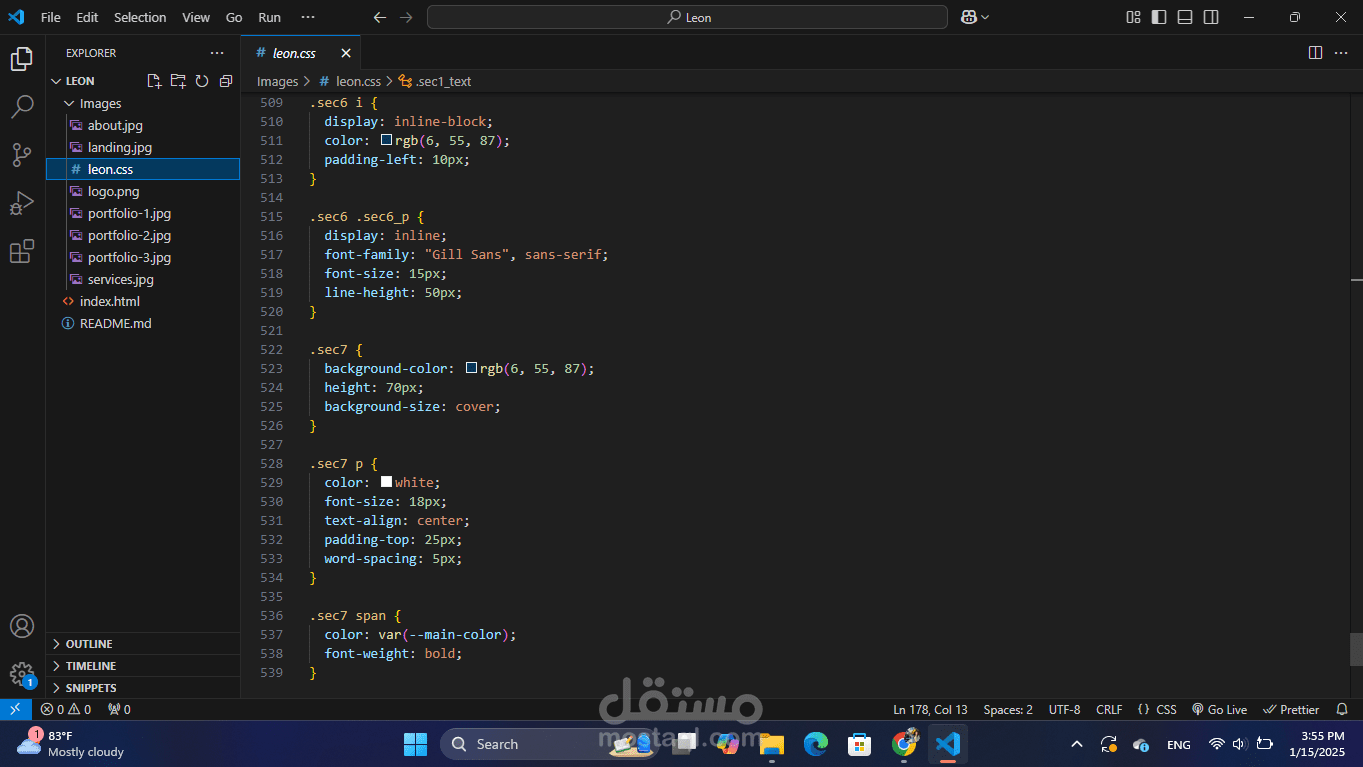Toggle the primary side bar layout button
1363x767 pixels.
click(1159, 17)
